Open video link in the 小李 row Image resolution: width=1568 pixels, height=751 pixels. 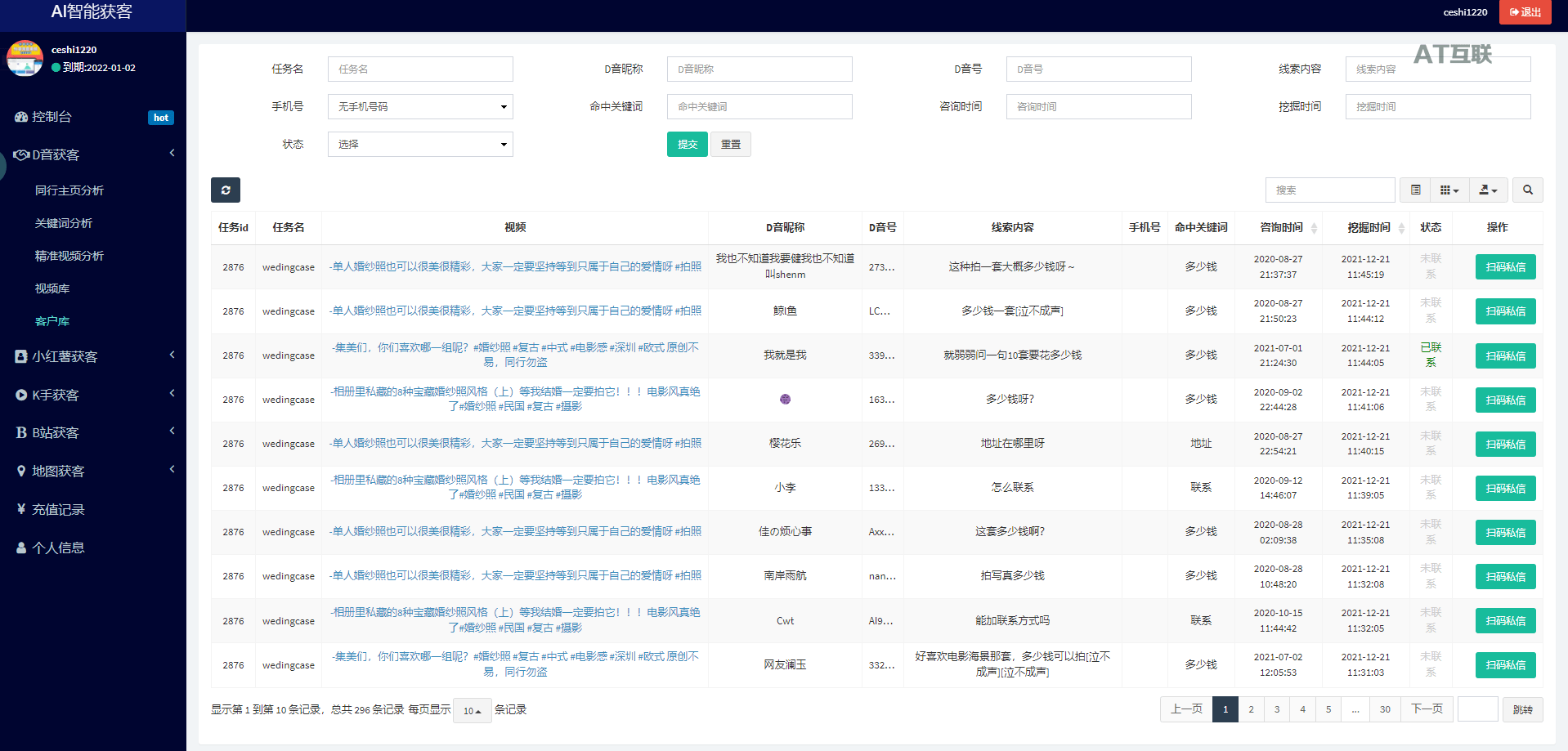click(515, 487)
